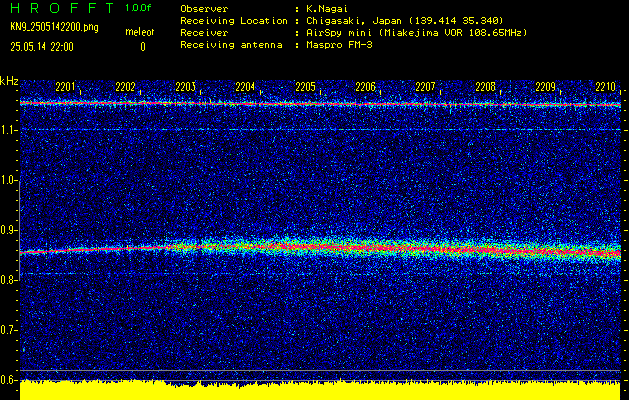The height and width of the screenshot is (400, 629).
Task: Click the 1.0 kHz axis label
Action: point(8,180)
